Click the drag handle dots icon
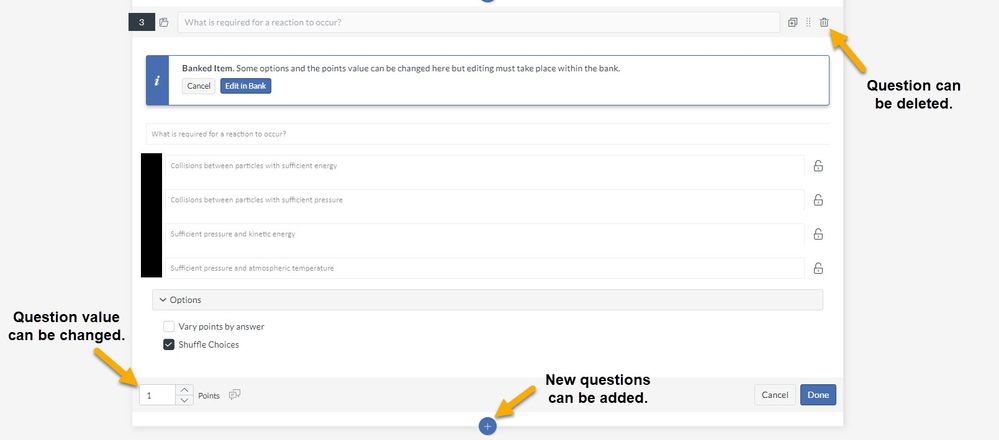Viewport: 999px width, 440px height. click(x=808, y=22)
